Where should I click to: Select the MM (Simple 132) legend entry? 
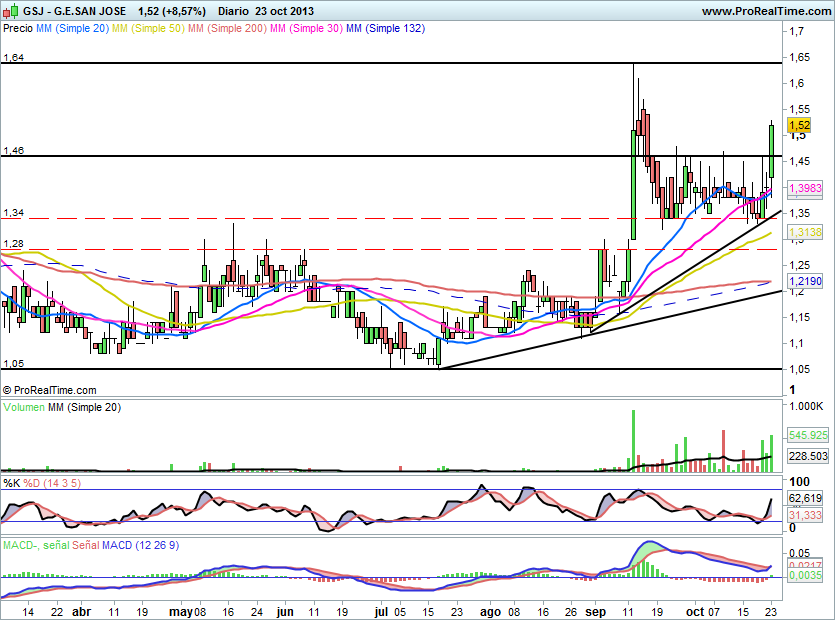pyautogui.click(x=385, y=29)
